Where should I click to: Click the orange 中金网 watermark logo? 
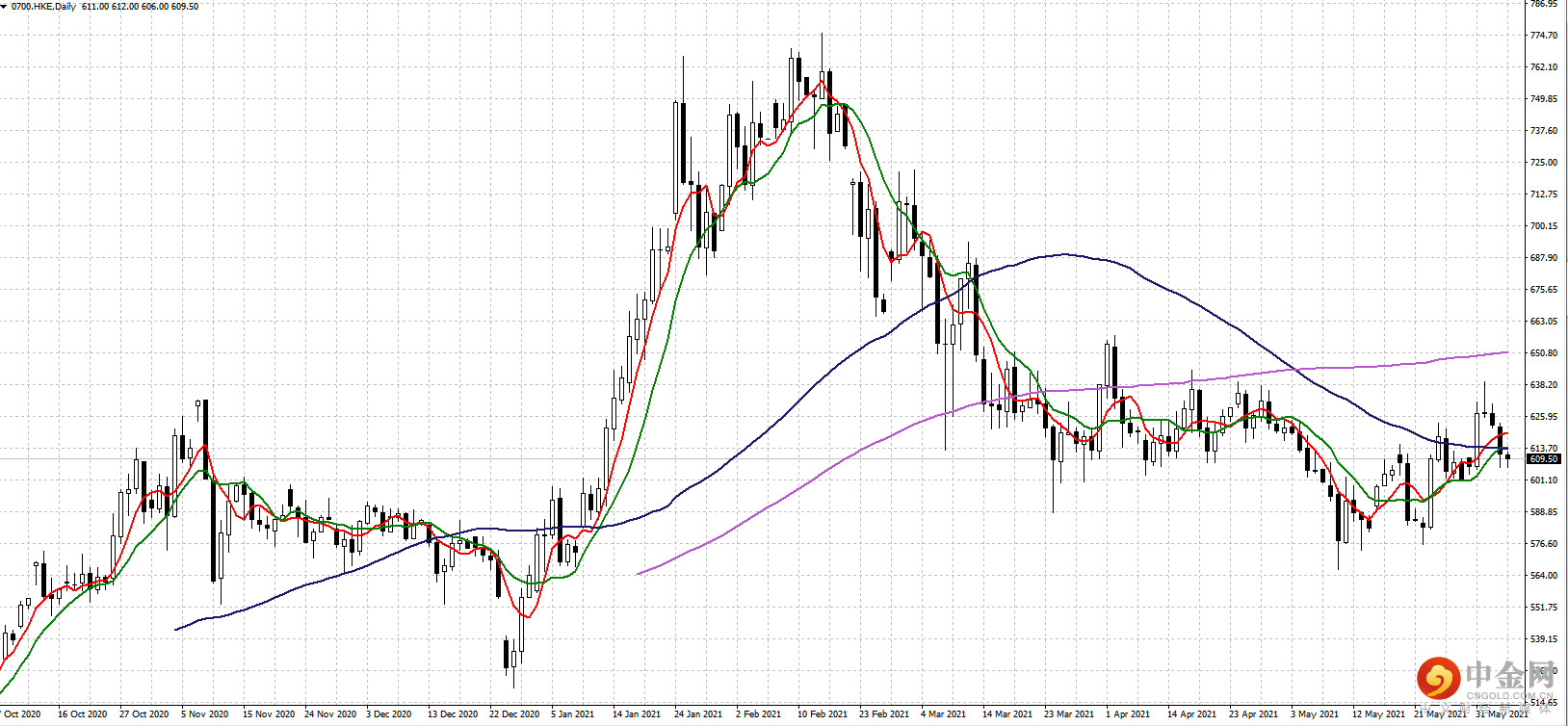[1438, 680]
